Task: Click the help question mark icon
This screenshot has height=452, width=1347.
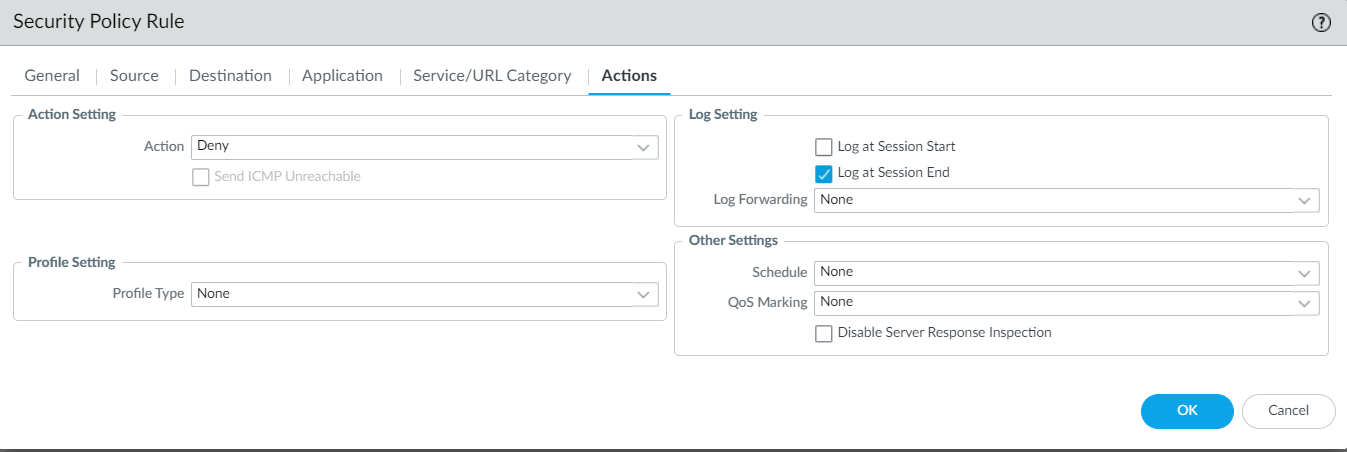Action: (x=1320, y=22)
